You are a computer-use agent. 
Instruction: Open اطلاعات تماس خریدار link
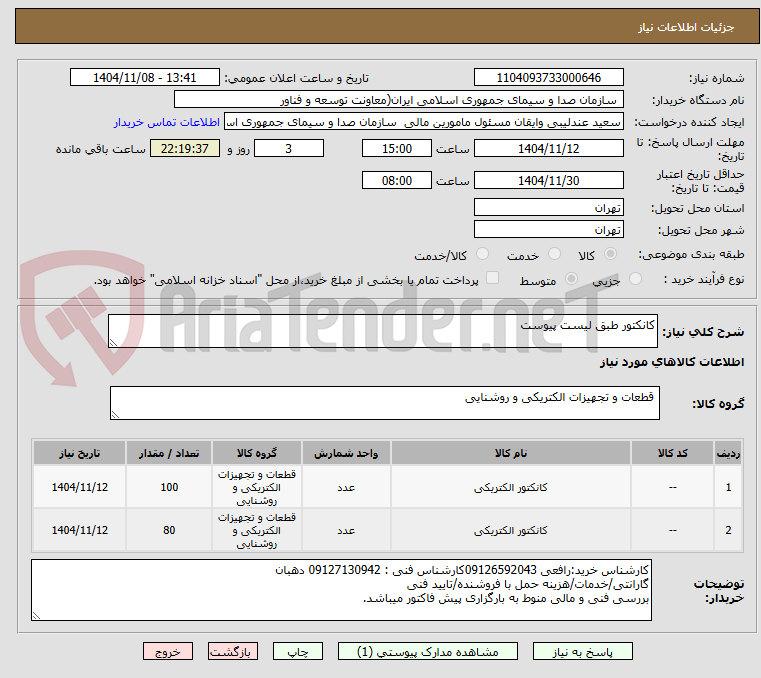(x=166, y=122)
